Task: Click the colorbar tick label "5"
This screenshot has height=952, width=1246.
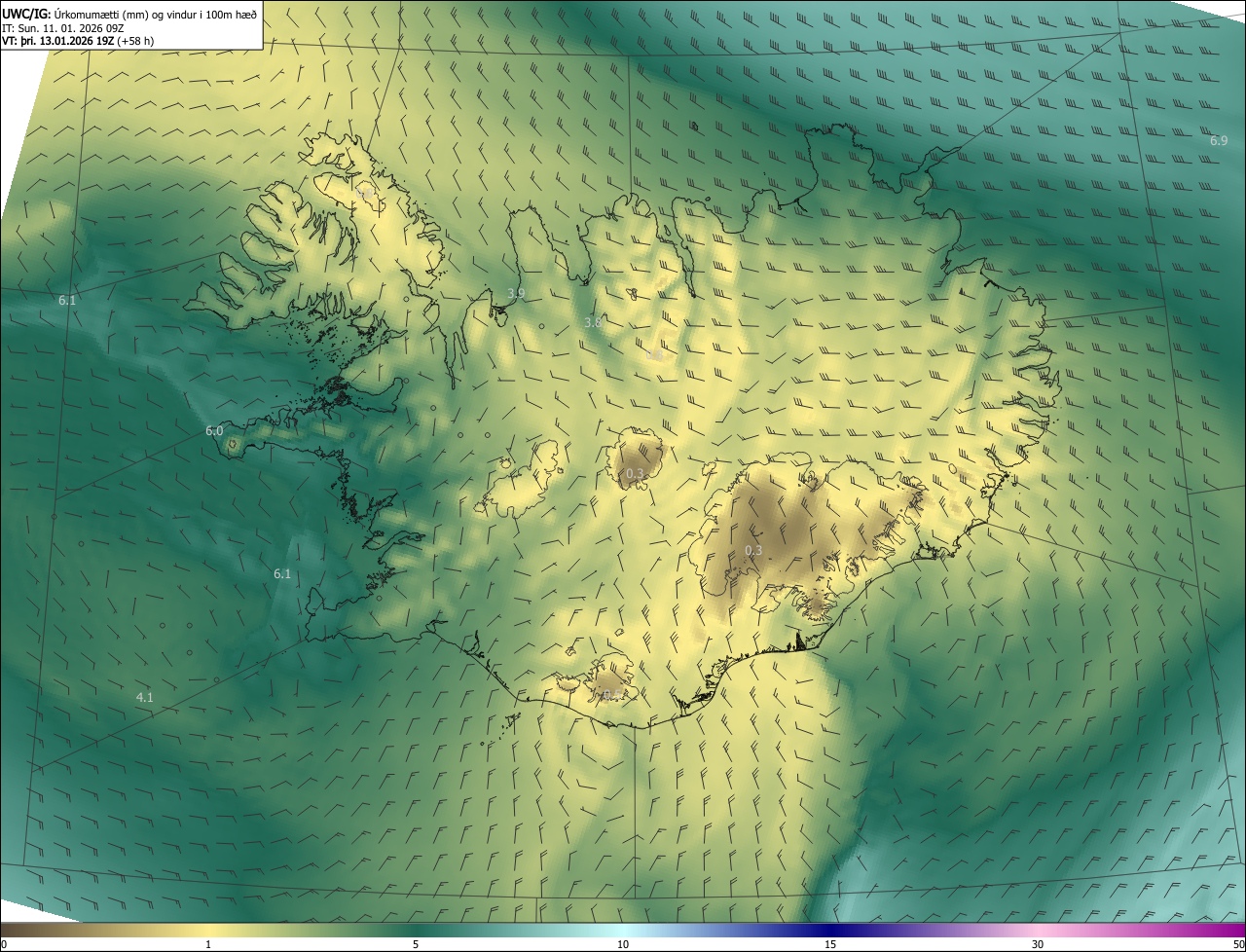Action: tap(416, 944)
